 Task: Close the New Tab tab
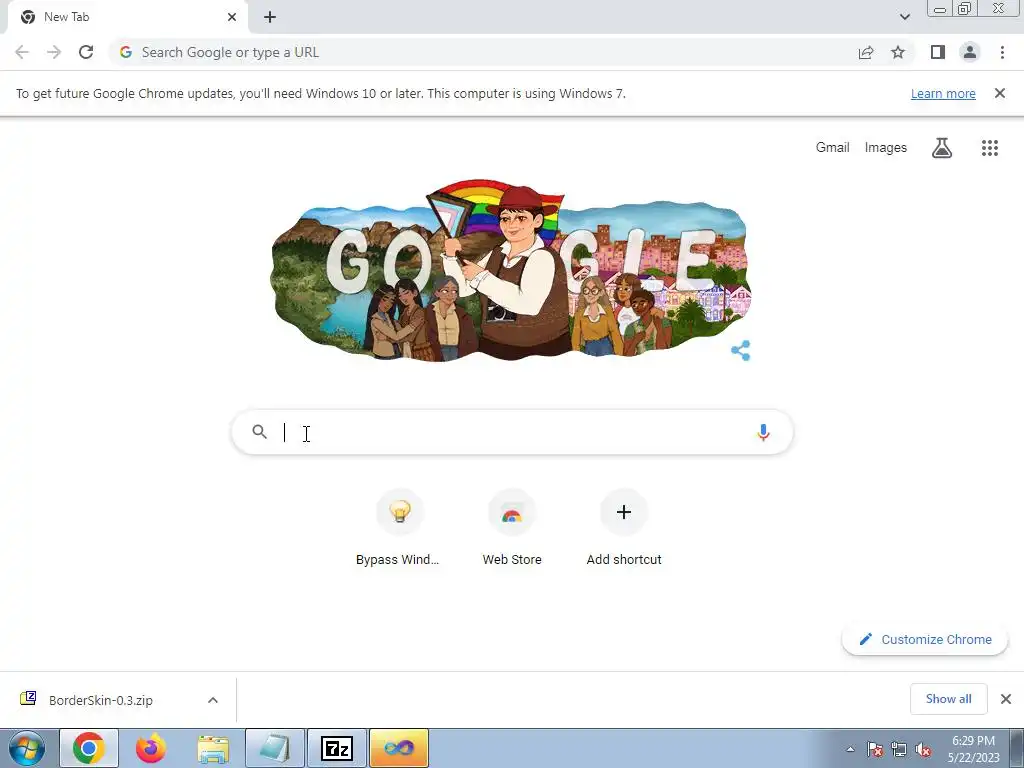(232, 17)
